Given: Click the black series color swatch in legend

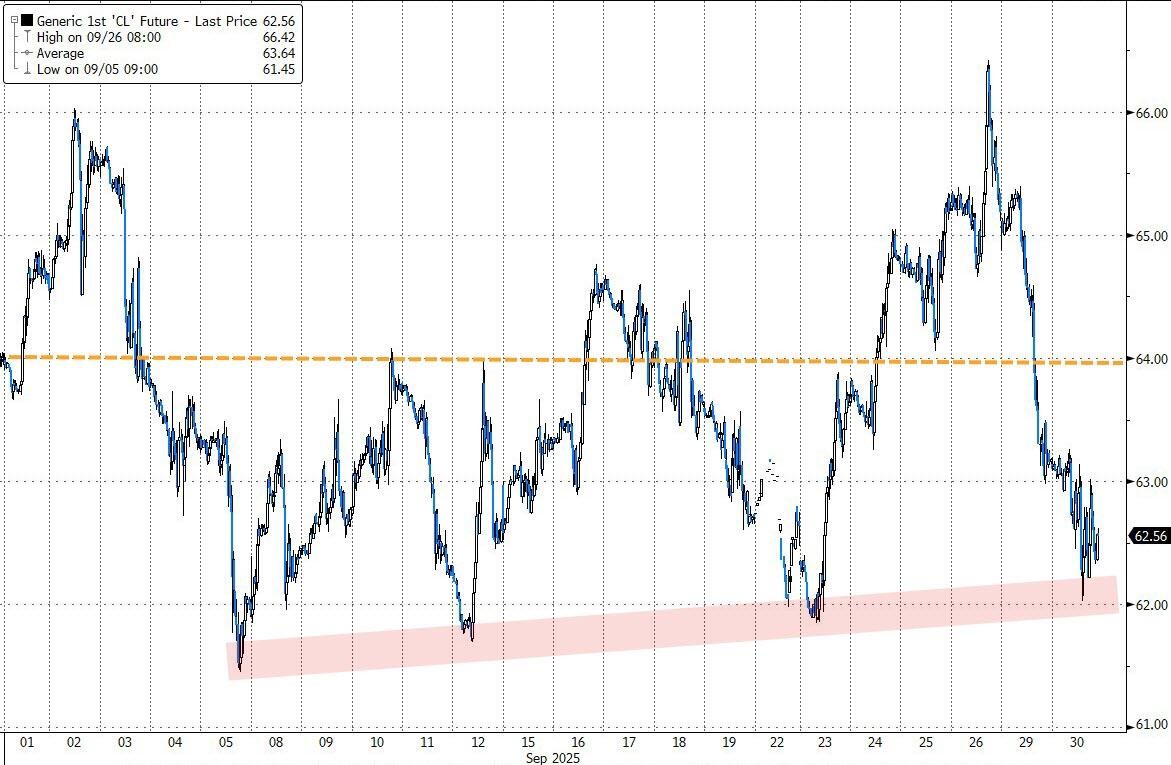Looking at the screenshot, I should 27,21.
